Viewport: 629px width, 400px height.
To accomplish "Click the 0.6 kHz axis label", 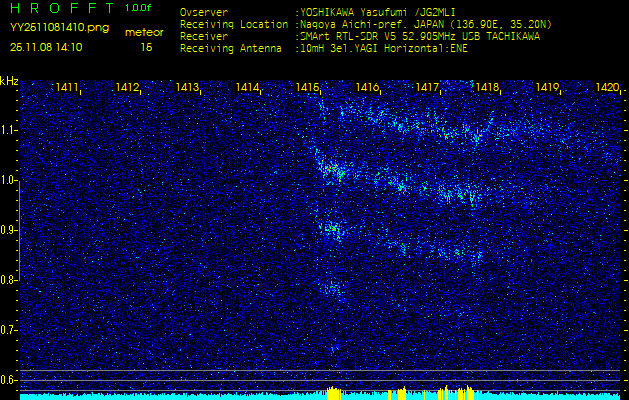I will [10, 380].
